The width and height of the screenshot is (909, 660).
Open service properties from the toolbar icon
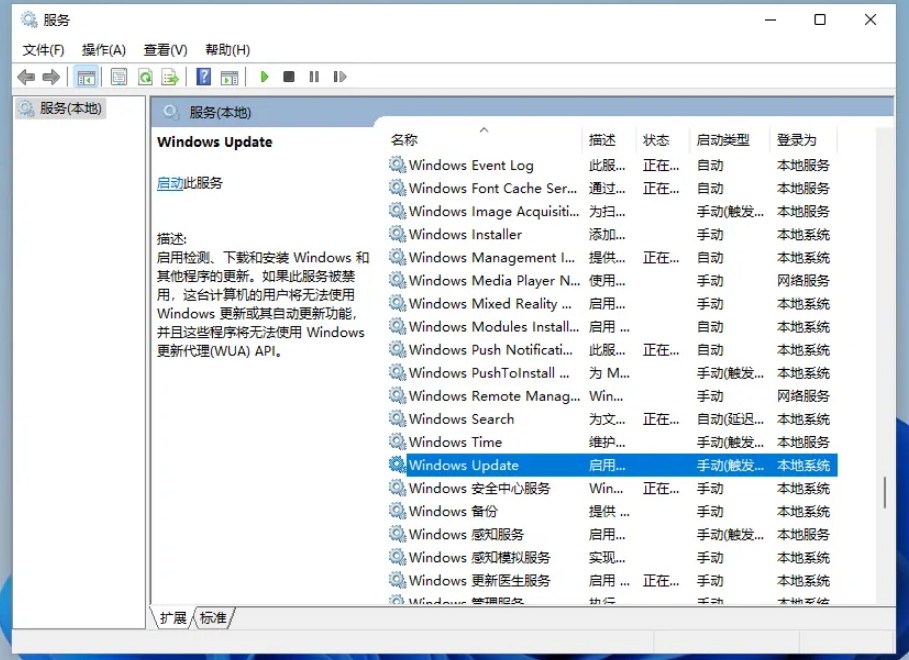(x=119, y=77)
